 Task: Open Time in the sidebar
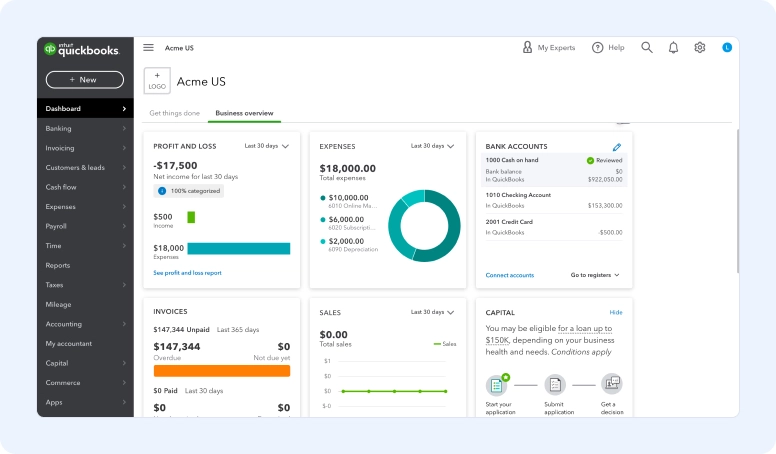tap(85, 246)
